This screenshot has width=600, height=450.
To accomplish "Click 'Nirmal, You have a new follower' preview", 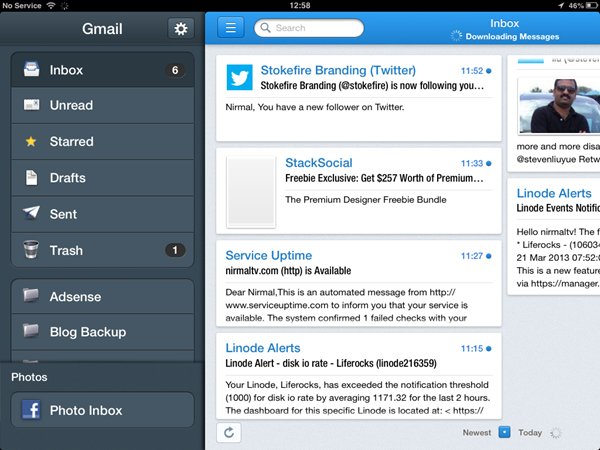I will click(x=315, y=107).
